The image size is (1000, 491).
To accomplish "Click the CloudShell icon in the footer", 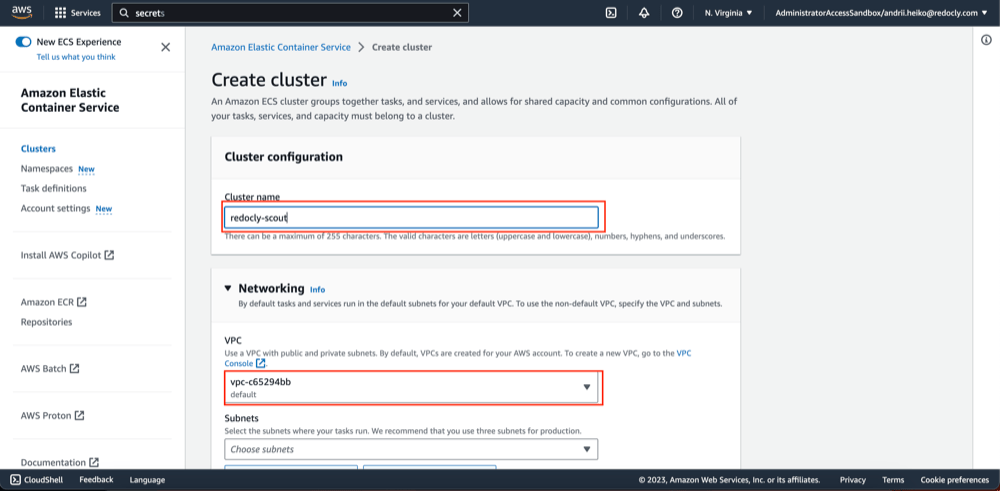I will pos(15,480).
